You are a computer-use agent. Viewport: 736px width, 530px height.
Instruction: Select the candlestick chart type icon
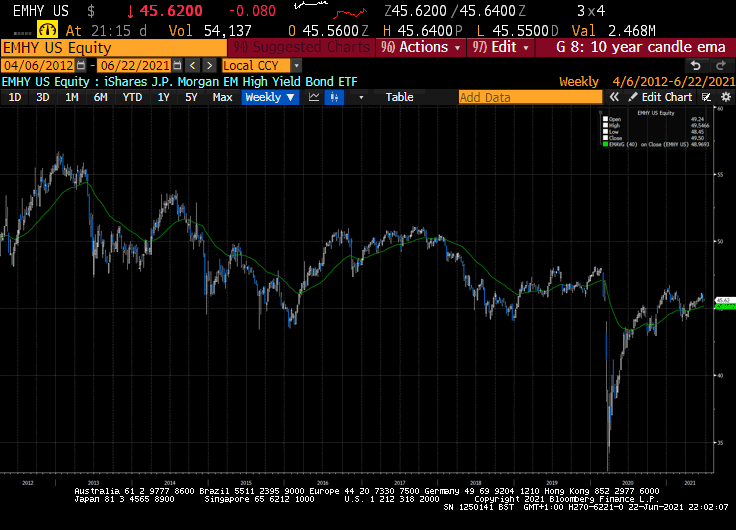tap(334, 97)
